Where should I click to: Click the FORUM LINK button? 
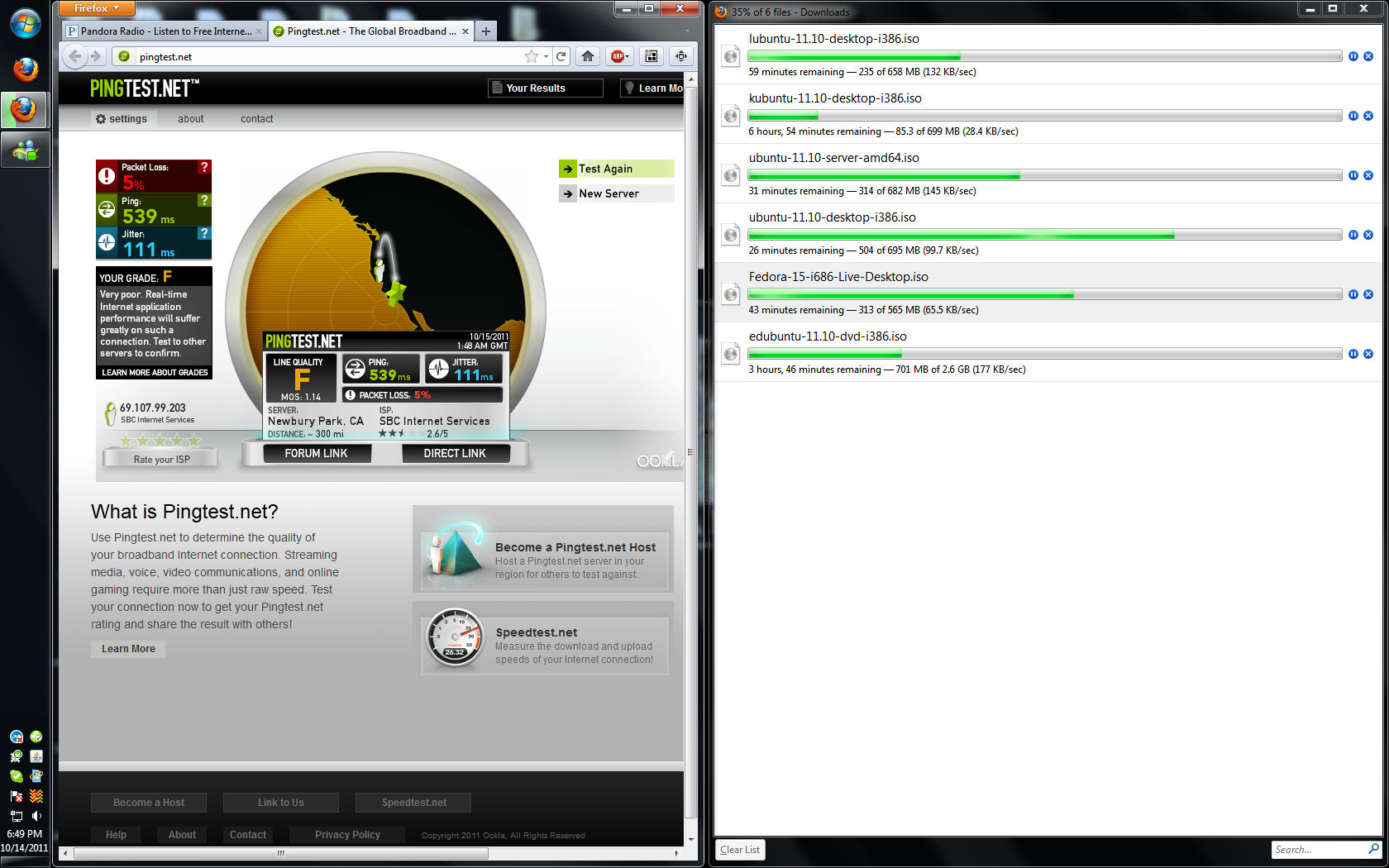(317, 453)
